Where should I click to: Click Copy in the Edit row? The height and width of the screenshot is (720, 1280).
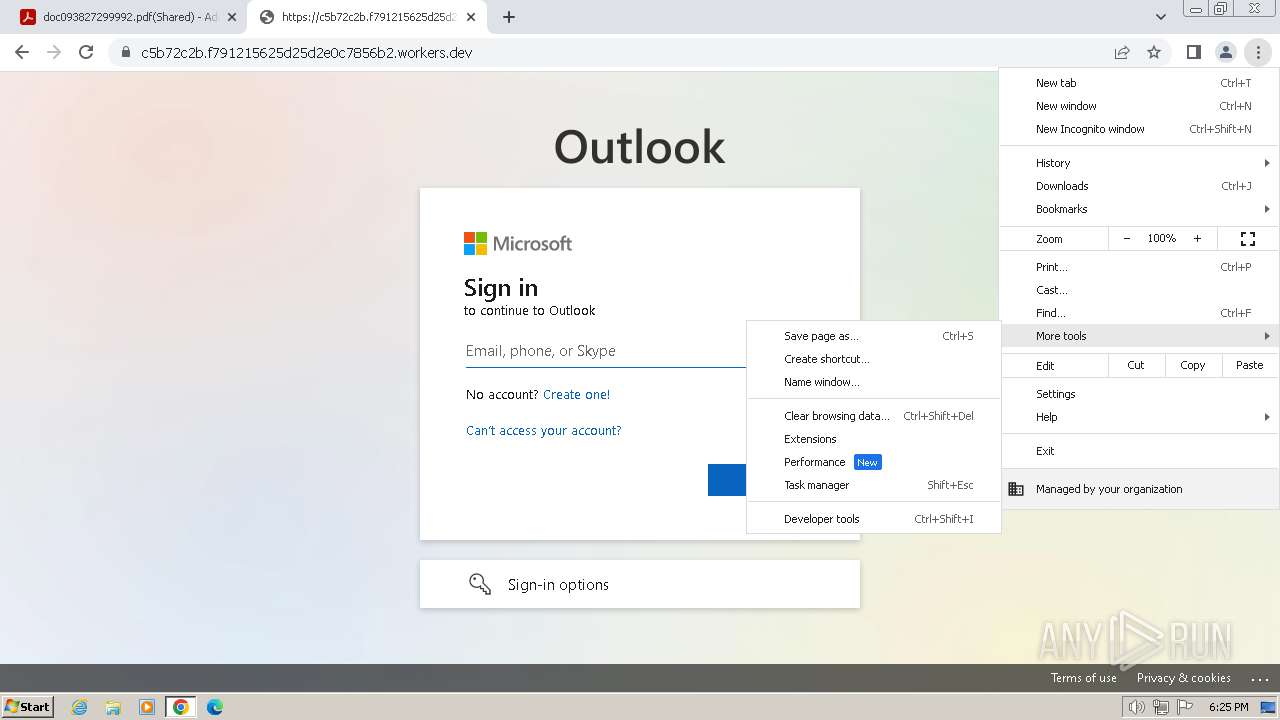(x=1193, y=365)
